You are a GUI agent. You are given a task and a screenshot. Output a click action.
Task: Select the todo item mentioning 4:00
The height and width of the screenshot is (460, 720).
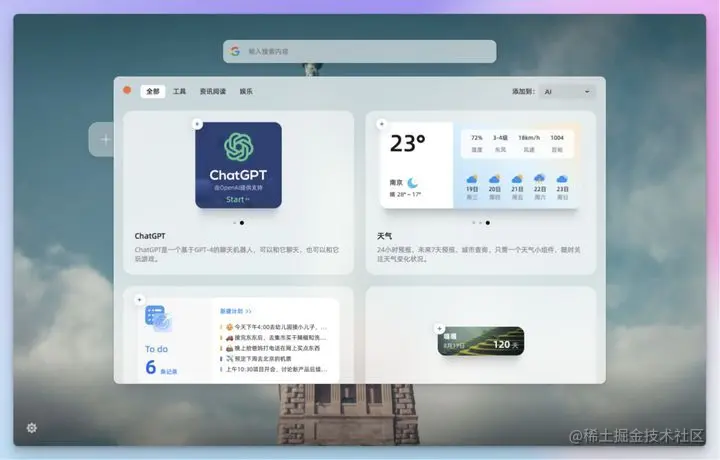[274, 327]
